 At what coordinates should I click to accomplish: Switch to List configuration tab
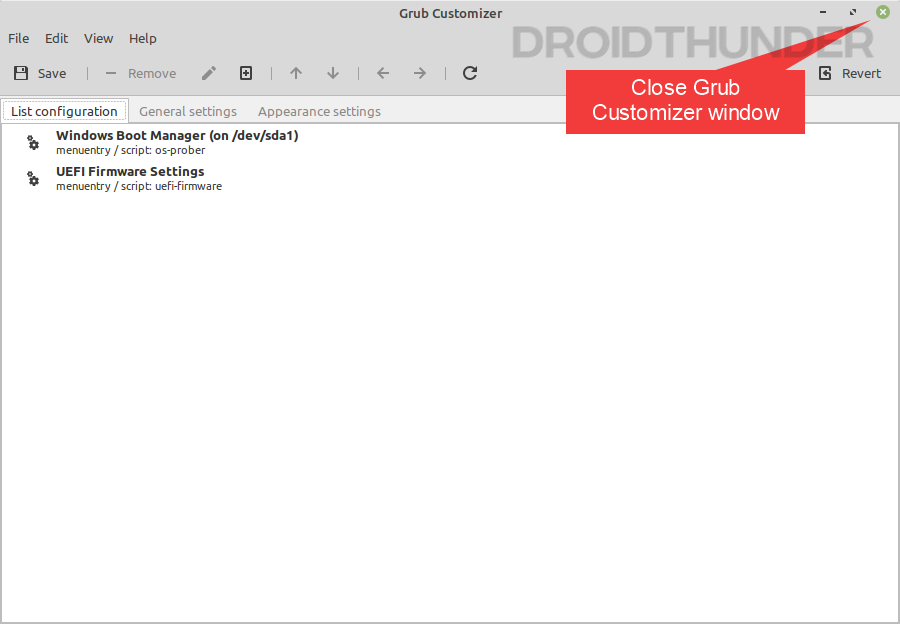point(64,111)
